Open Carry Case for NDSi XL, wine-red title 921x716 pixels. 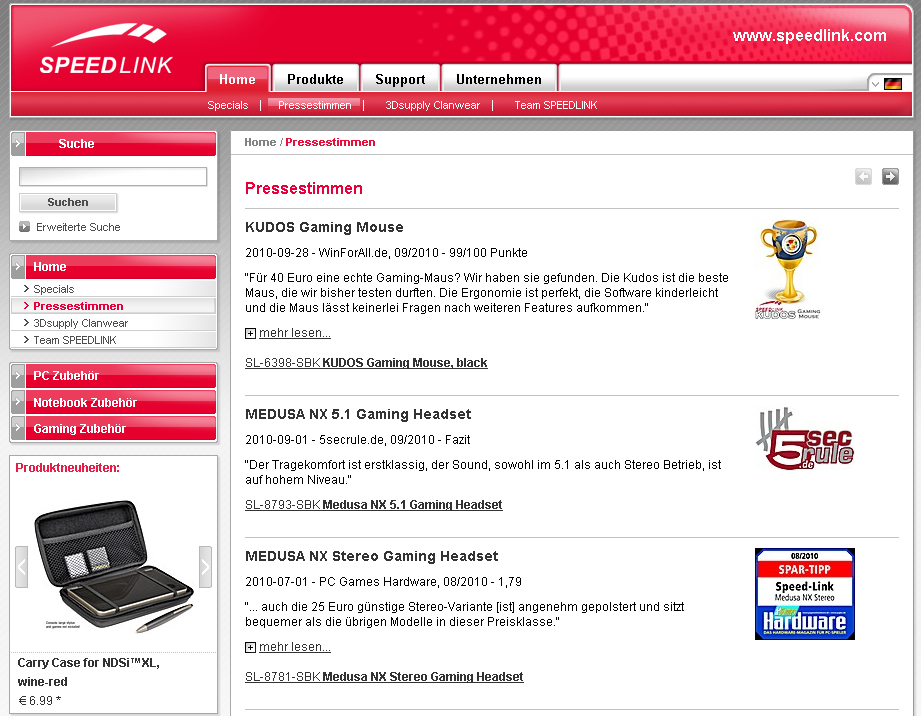click(x=88, y=672)
